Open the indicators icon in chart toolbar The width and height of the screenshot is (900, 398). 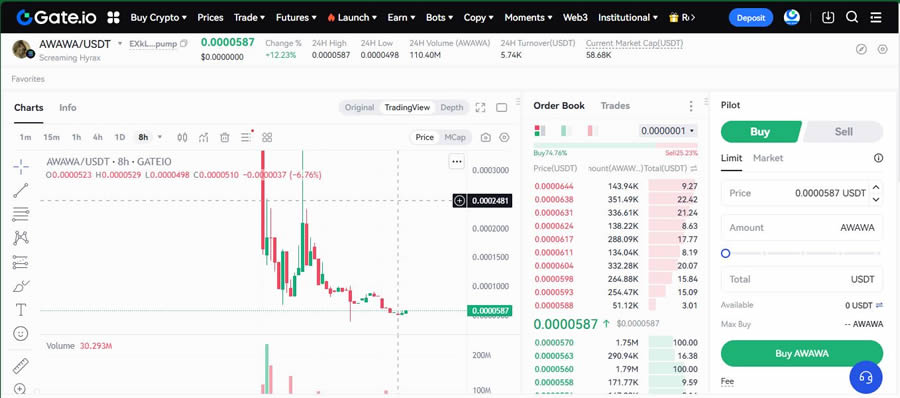[203, 137]
